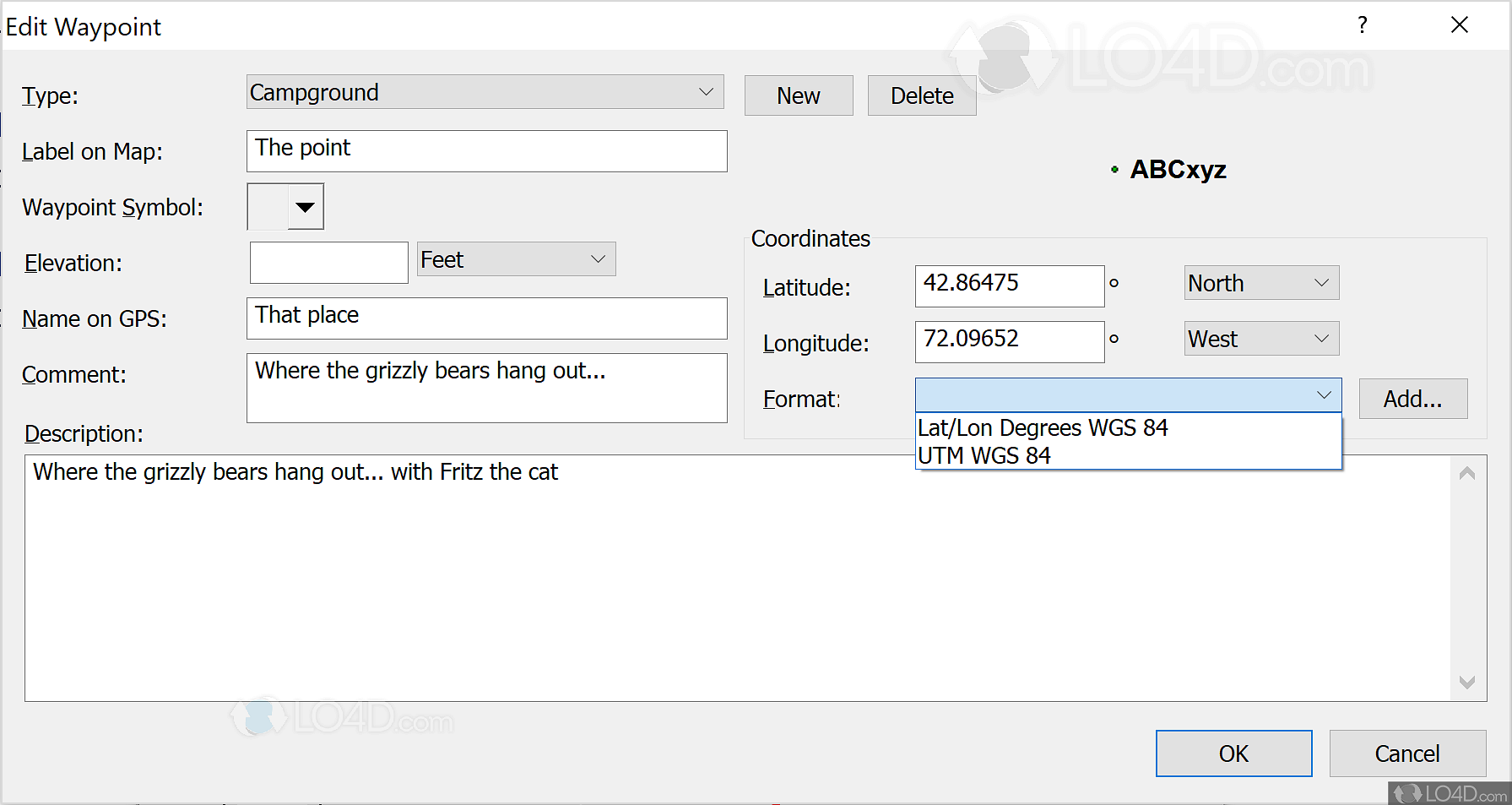Click the help question mark icon
This screenshot has height=805, width=1512.
click(x=1362, y=25)
